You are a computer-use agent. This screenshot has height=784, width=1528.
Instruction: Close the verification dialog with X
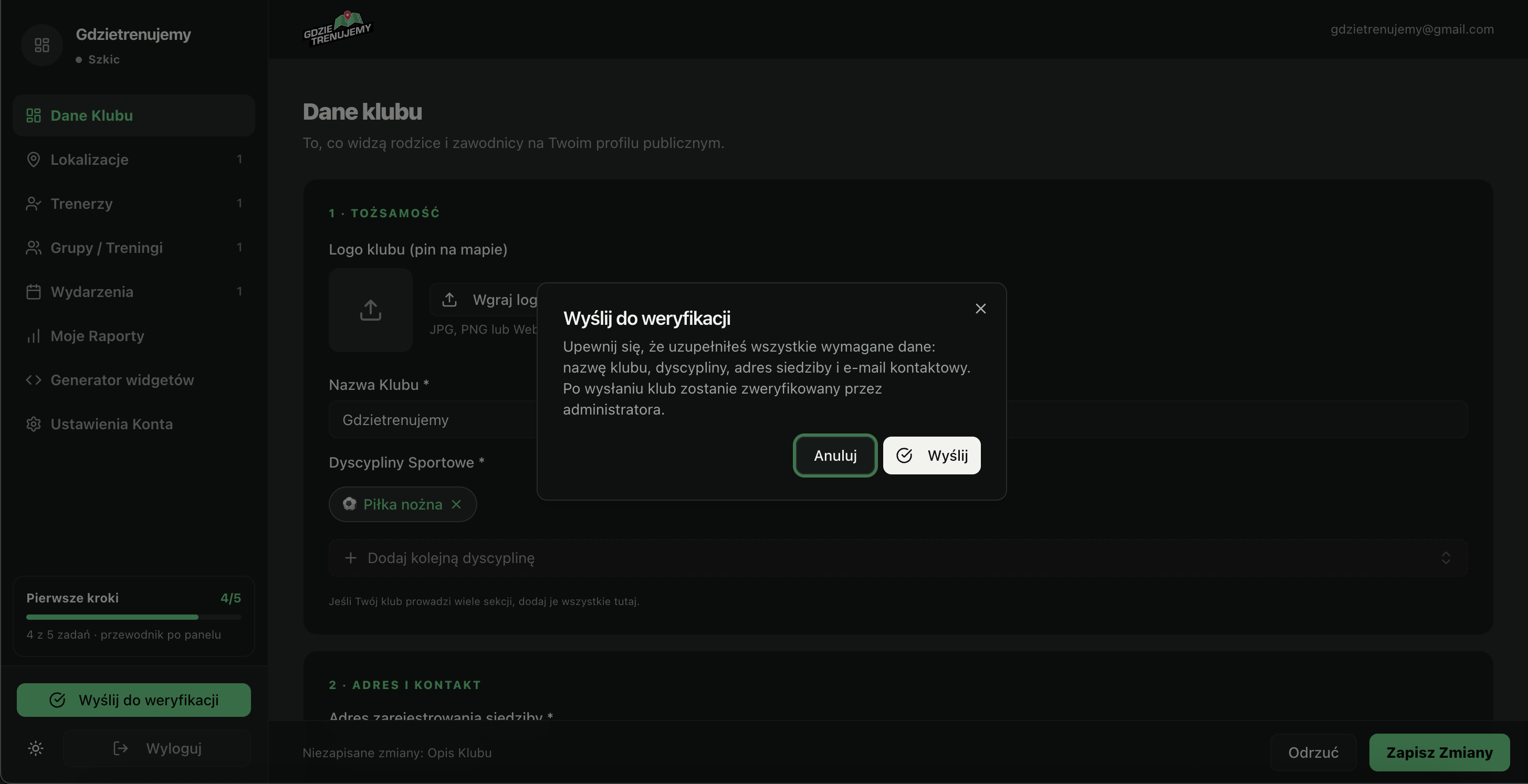pyautogui.click(x=980, y=309)
